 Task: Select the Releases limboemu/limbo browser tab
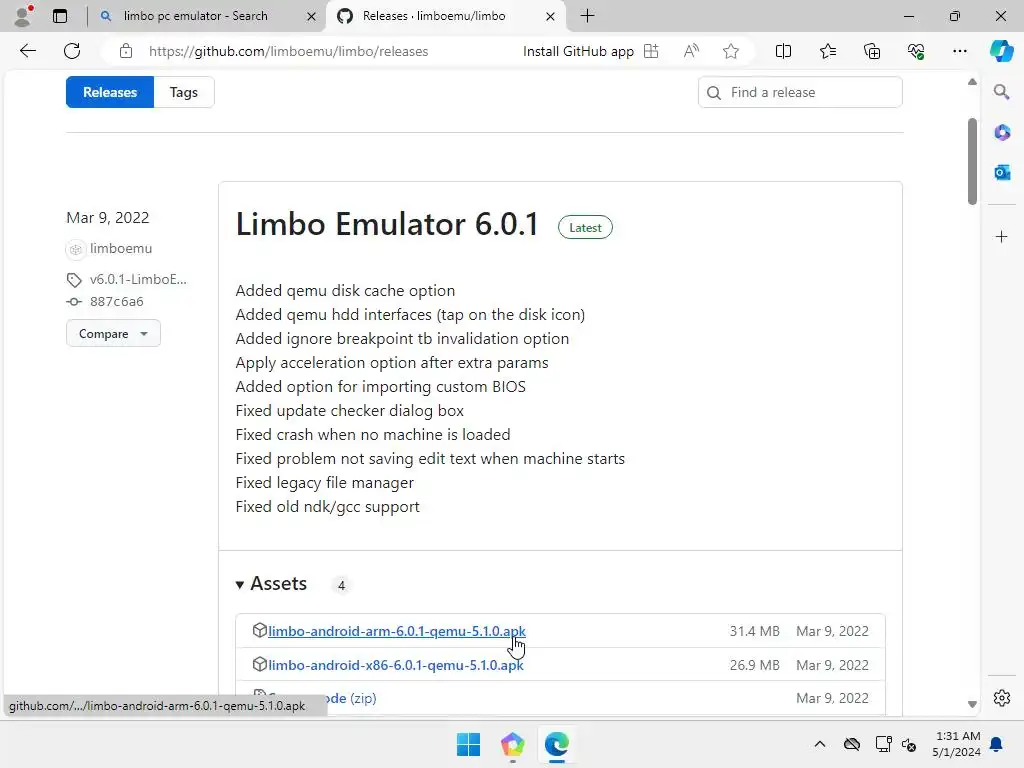pos(434,16)
